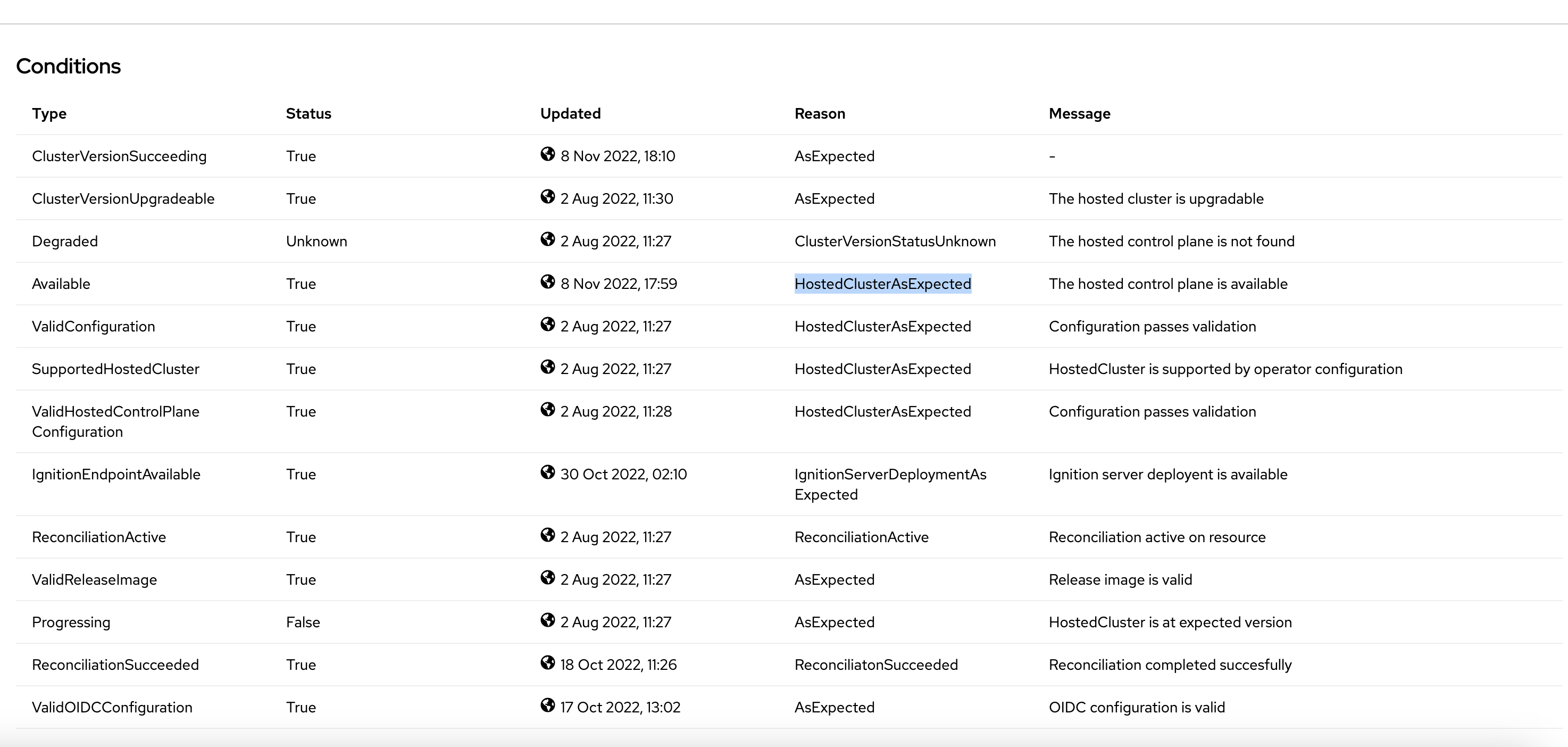This screenshot has width=1568, height=747.
Task: Click the Type column header
Action: pos(49,114)
